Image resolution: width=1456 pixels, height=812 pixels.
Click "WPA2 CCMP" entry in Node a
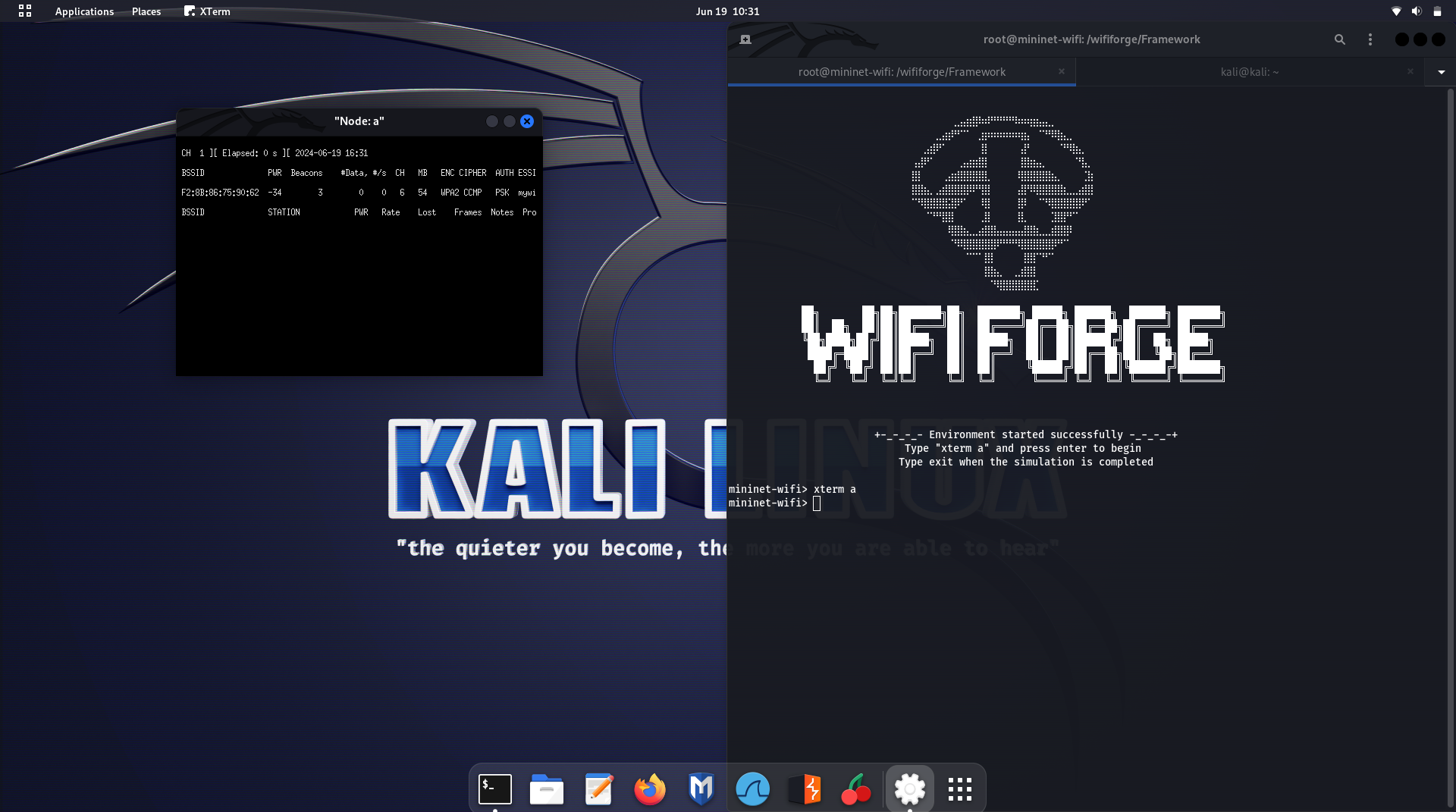point(461,193)
